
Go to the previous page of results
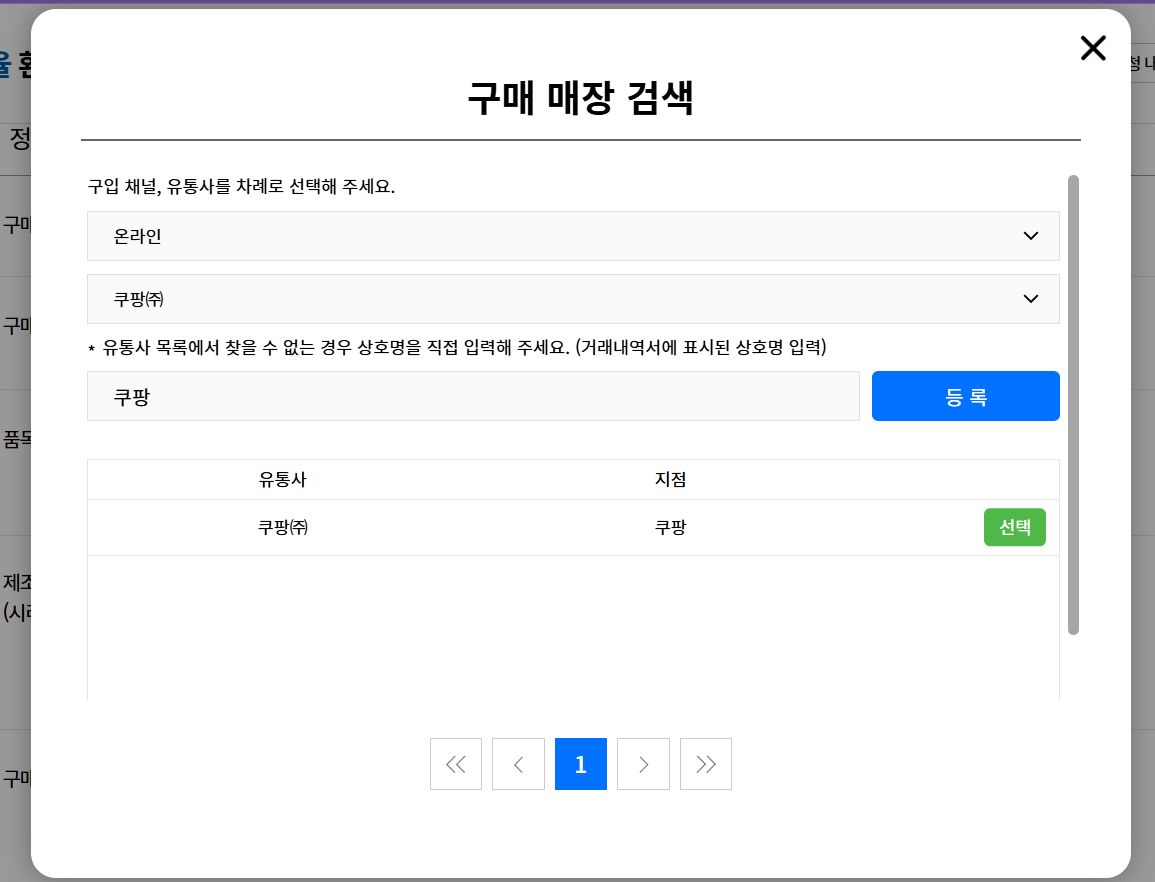point(519,764)
